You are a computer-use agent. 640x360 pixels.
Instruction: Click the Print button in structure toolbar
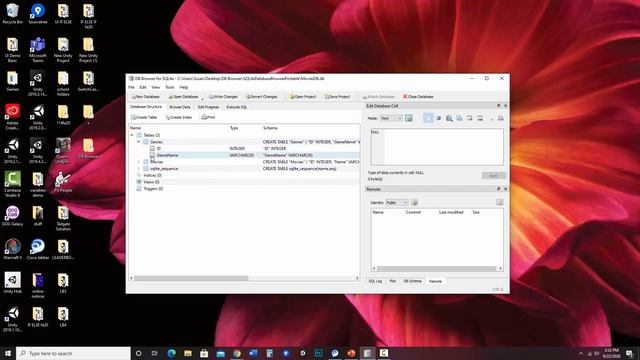click(208, 117)
